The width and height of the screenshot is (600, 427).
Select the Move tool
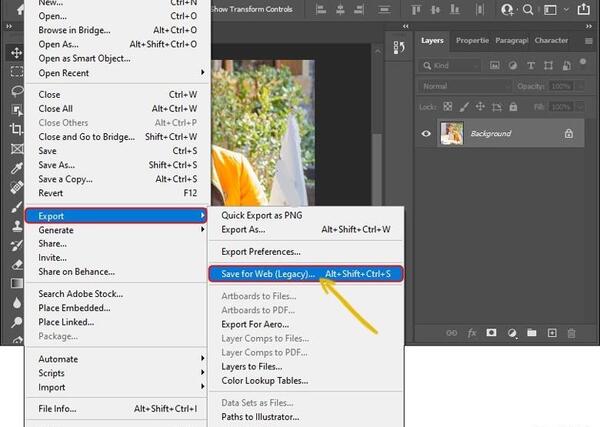[16, 52]
